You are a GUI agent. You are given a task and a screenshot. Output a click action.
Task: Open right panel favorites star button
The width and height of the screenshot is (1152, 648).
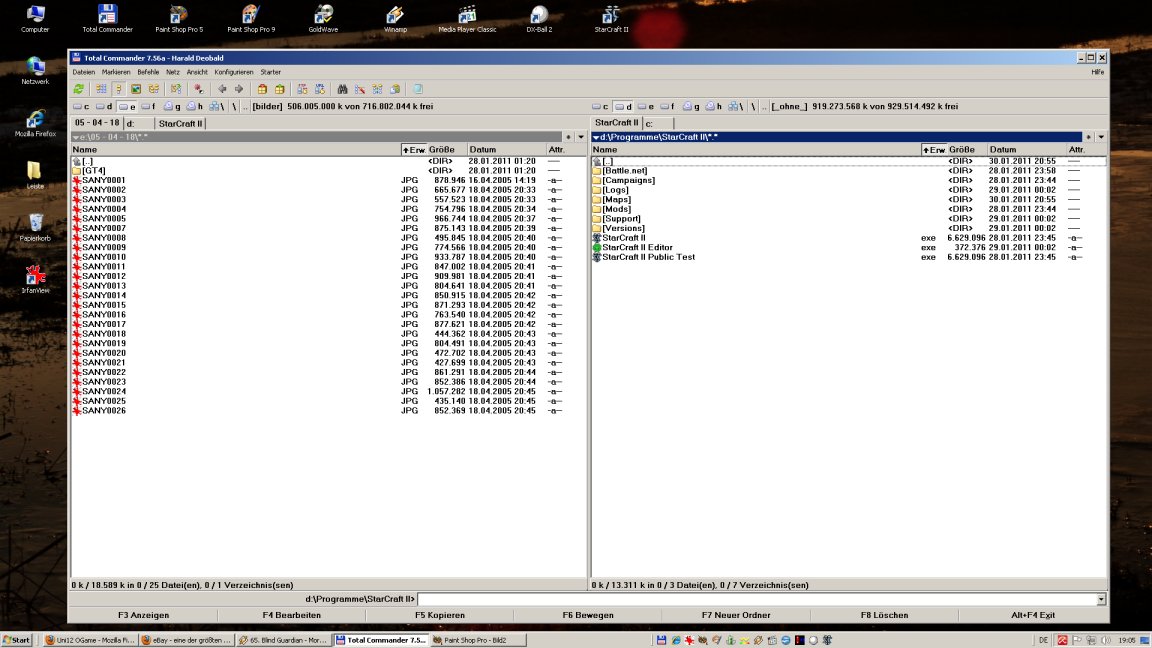(x=1088, y=137)
